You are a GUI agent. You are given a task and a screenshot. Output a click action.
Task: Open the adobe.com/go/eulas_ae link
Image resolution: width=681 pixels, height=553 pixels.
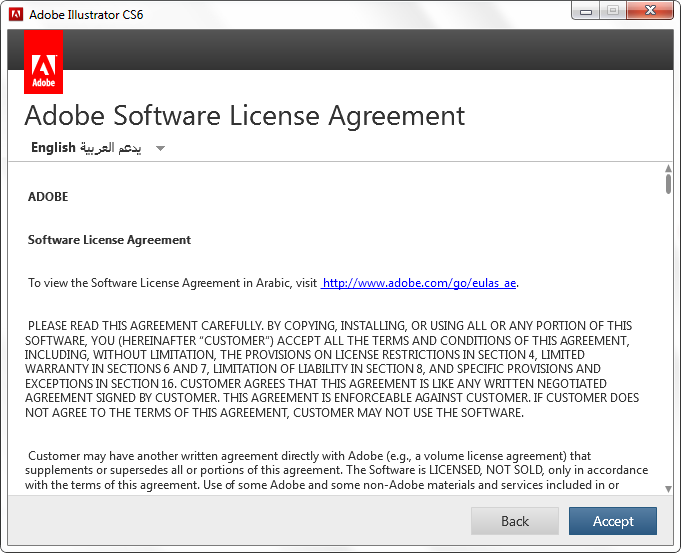coord(420,283)
